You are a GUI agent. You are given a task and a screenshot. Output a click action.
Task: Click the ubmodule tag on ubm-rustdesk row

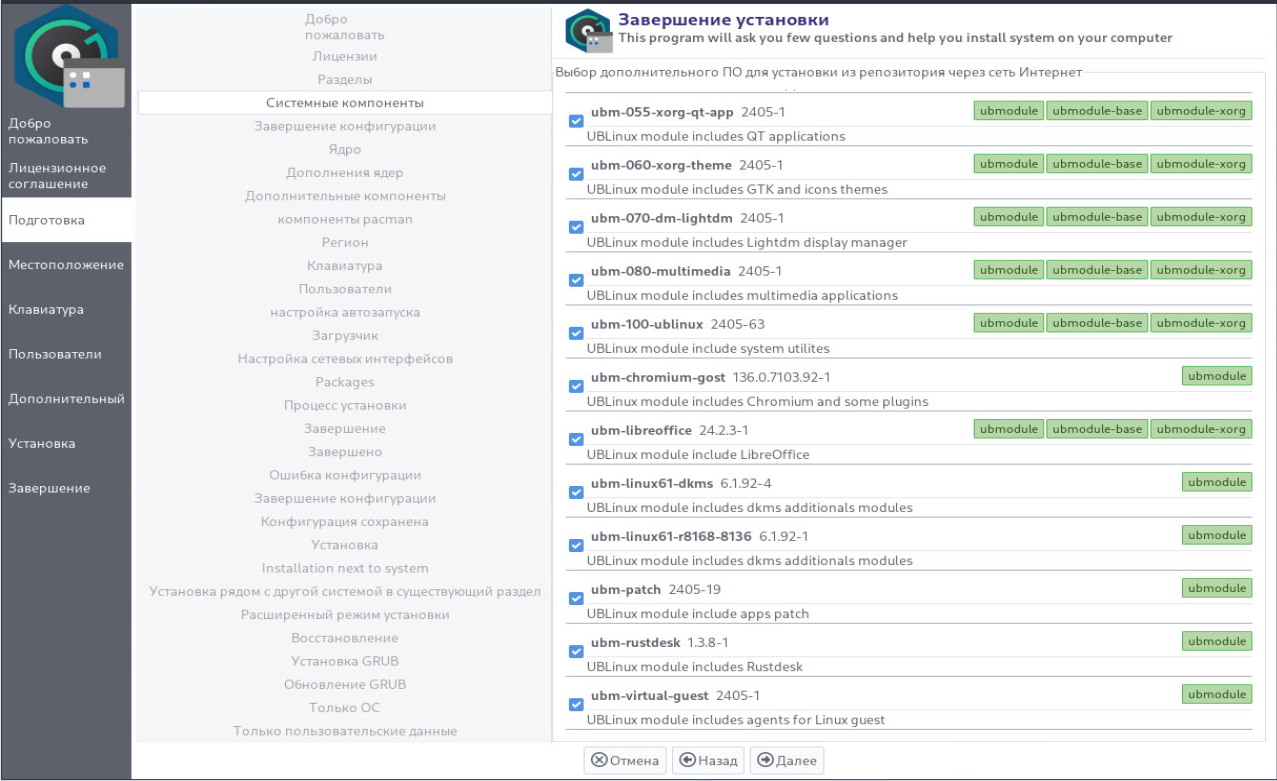click(1216, 641)
